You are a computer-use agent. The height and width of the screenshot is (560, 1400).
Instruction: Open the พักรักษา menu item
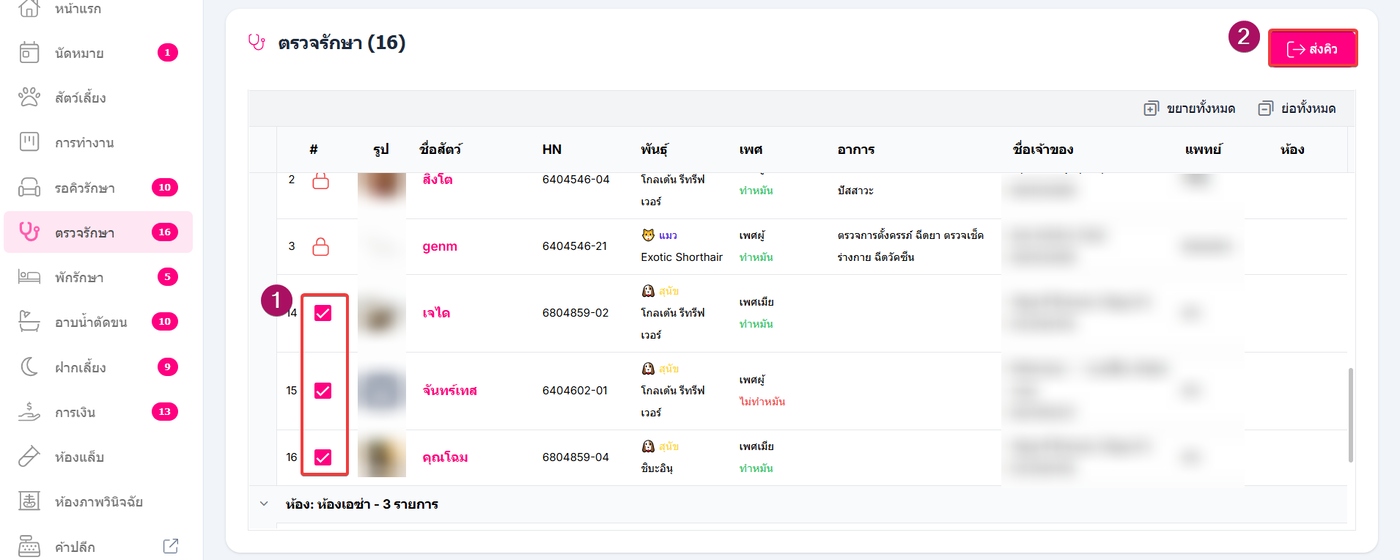pos(79,277)
